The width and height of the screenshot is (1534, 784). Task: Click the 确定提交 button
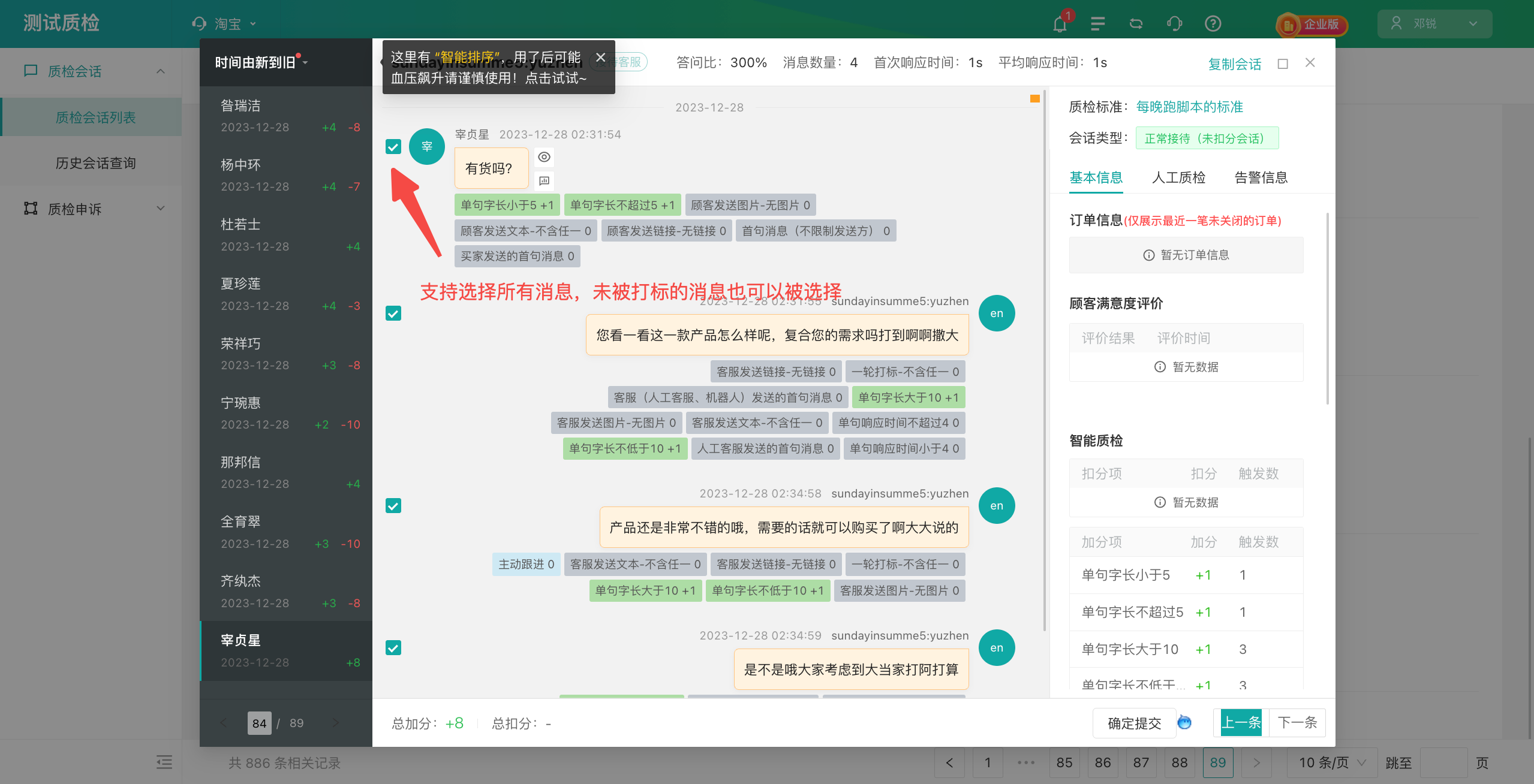[x=1134, y=723]
